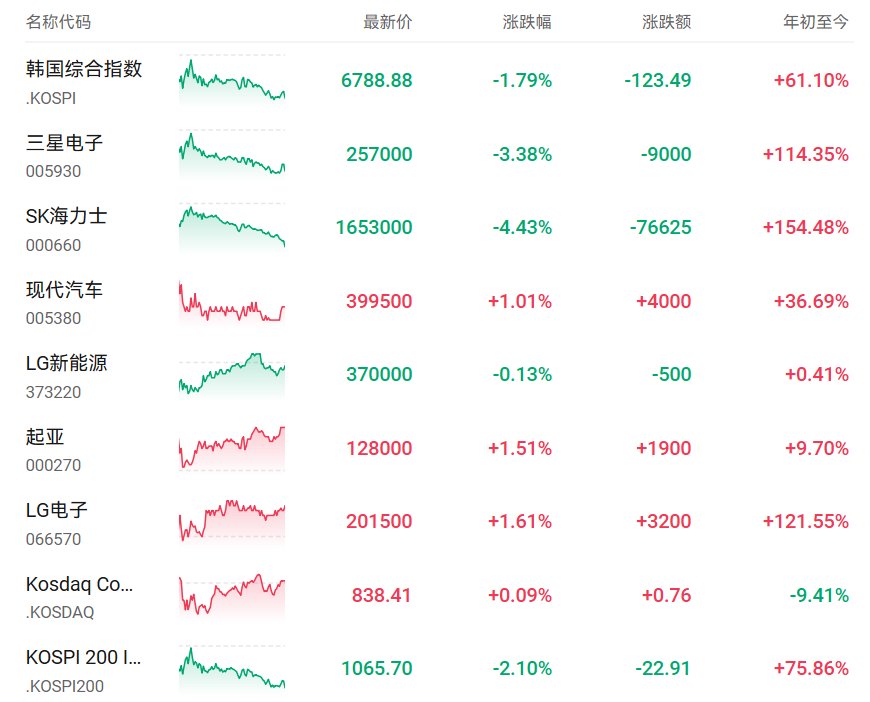This screenshot has height=702, width=870.
Task: Sort by the 年初至今 column header
Action: (x=816, y=22)
